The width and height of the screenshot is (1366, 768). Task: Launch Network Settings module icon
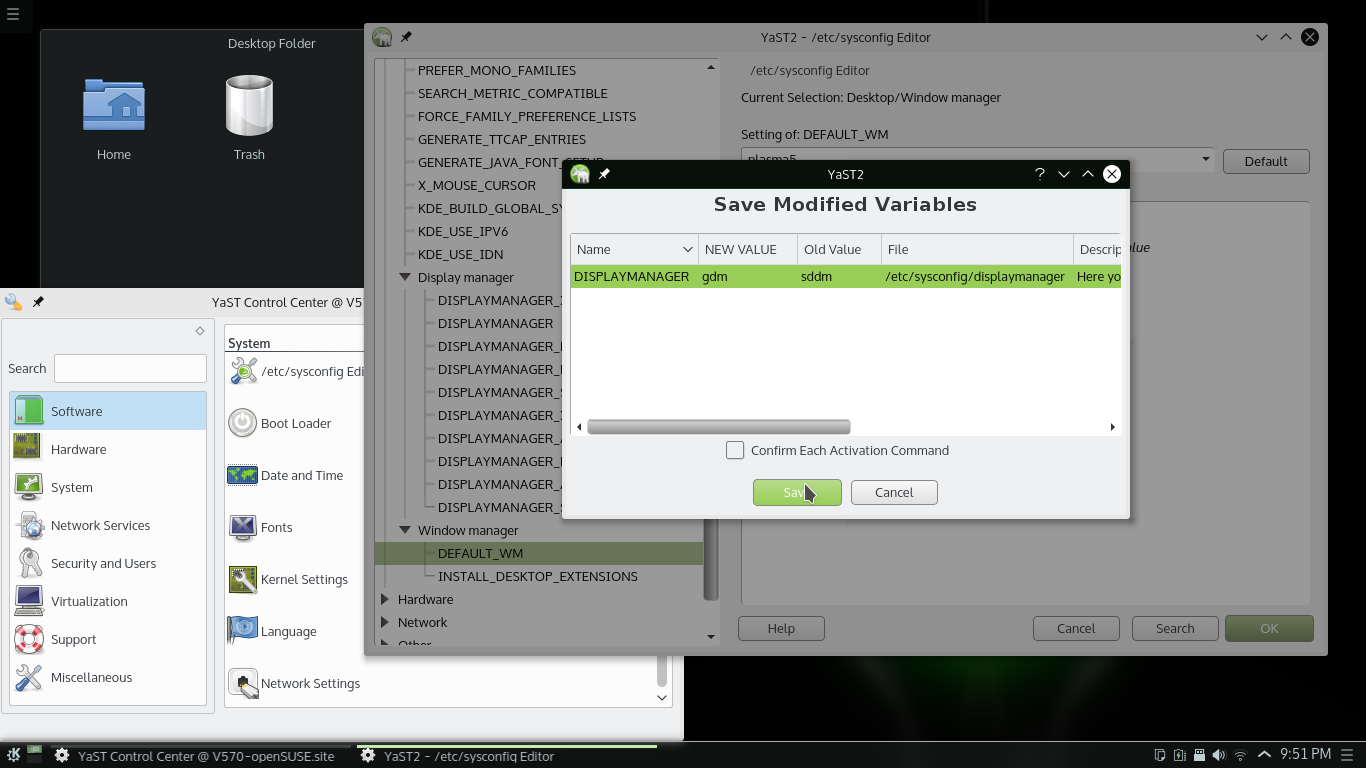[x=243, y=683]
